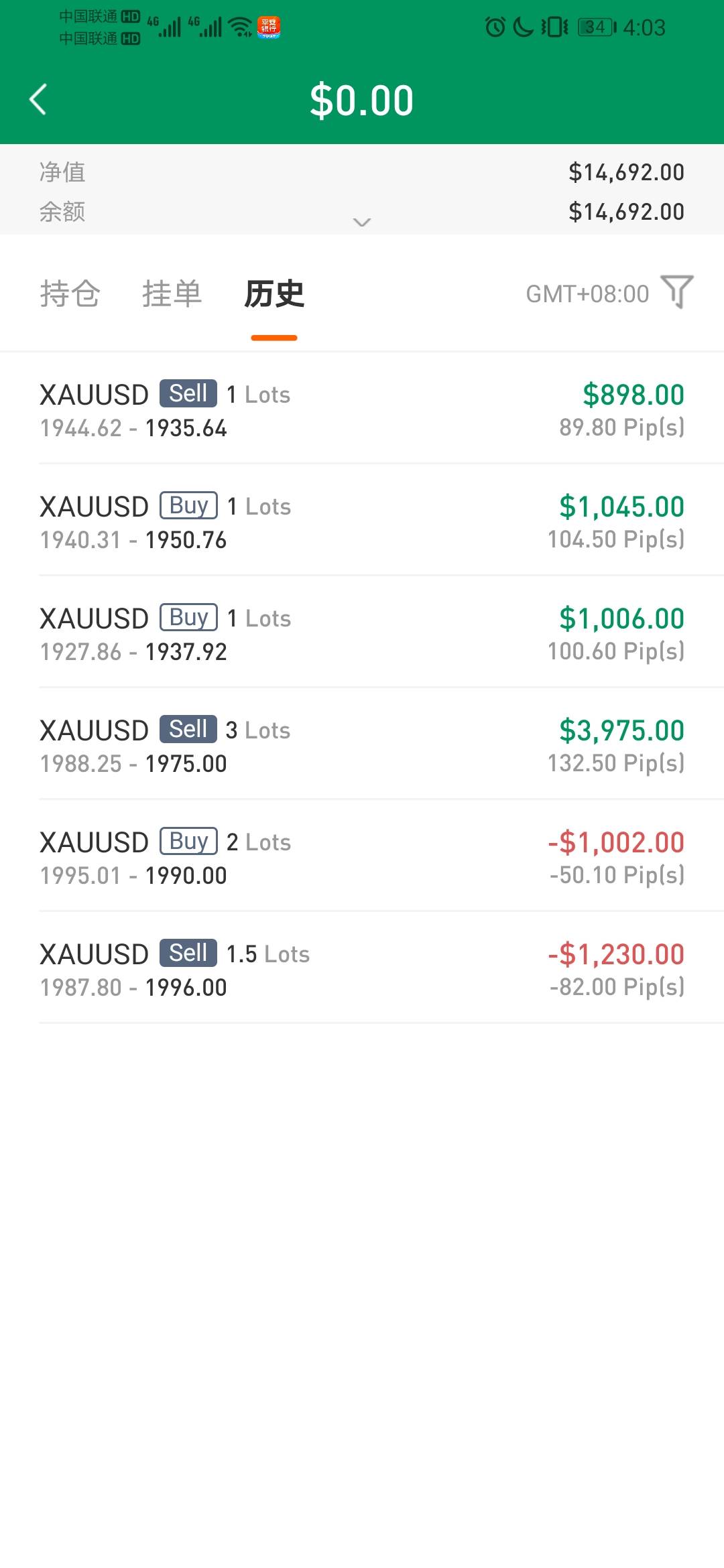Tap the do-not-disturb moon icon

(523, 27)
